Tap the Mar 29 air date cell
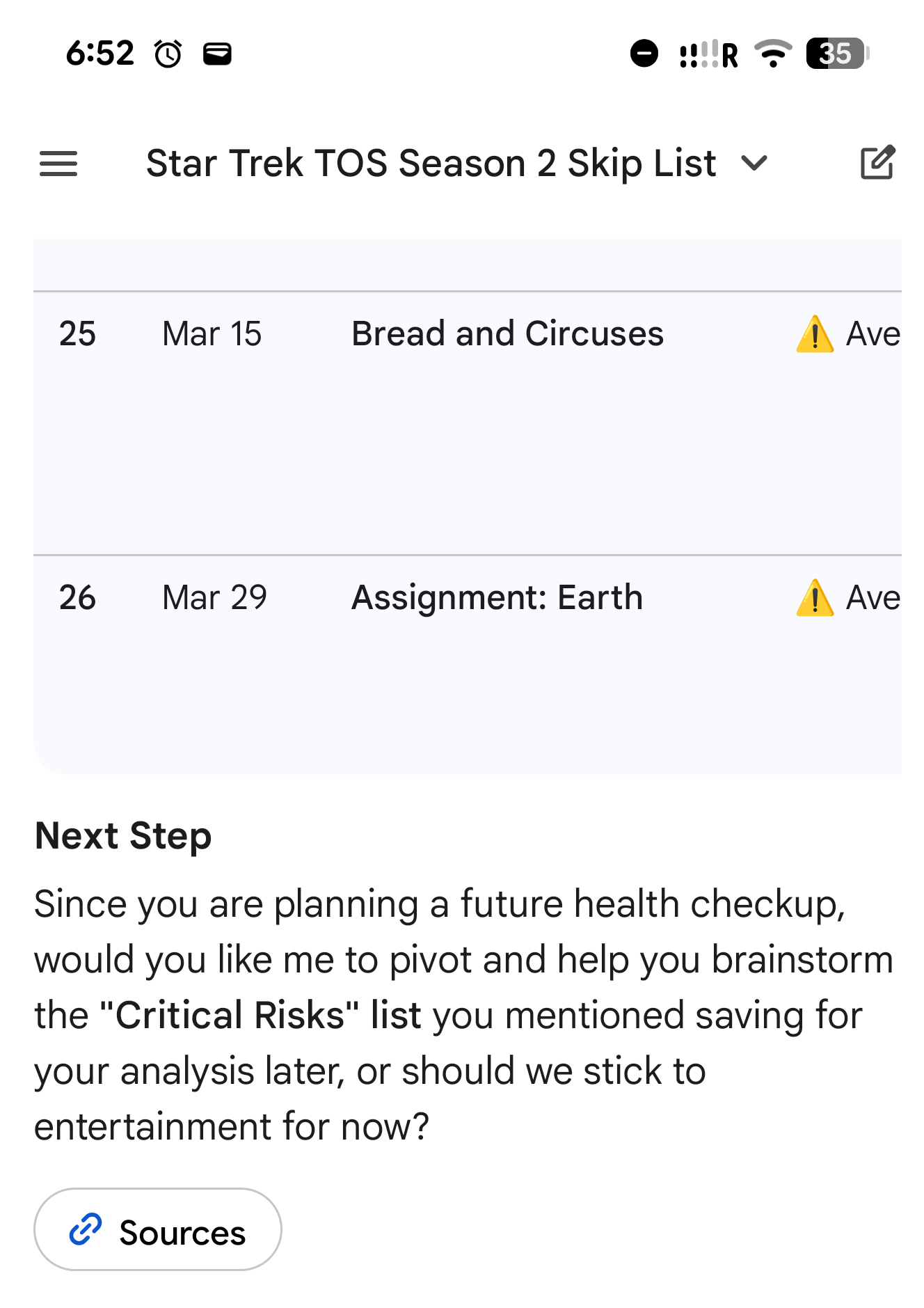 pyautogui.click(x=214, y=597)
